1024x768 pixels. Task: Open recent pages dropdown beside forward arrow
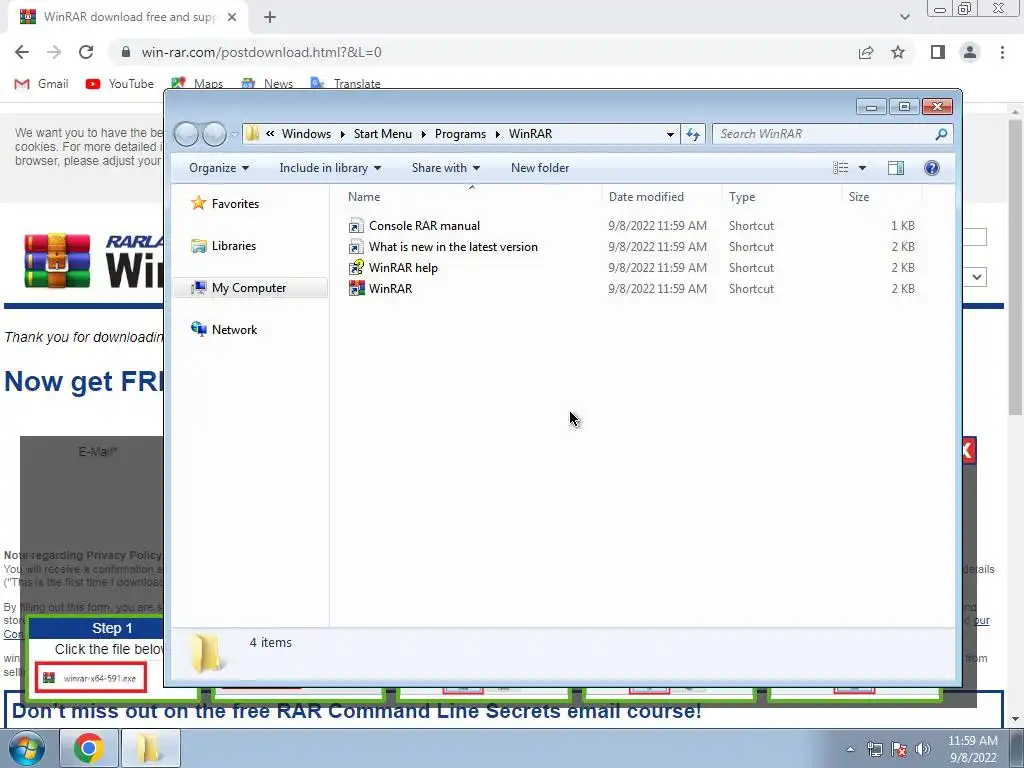coord(234,135)
